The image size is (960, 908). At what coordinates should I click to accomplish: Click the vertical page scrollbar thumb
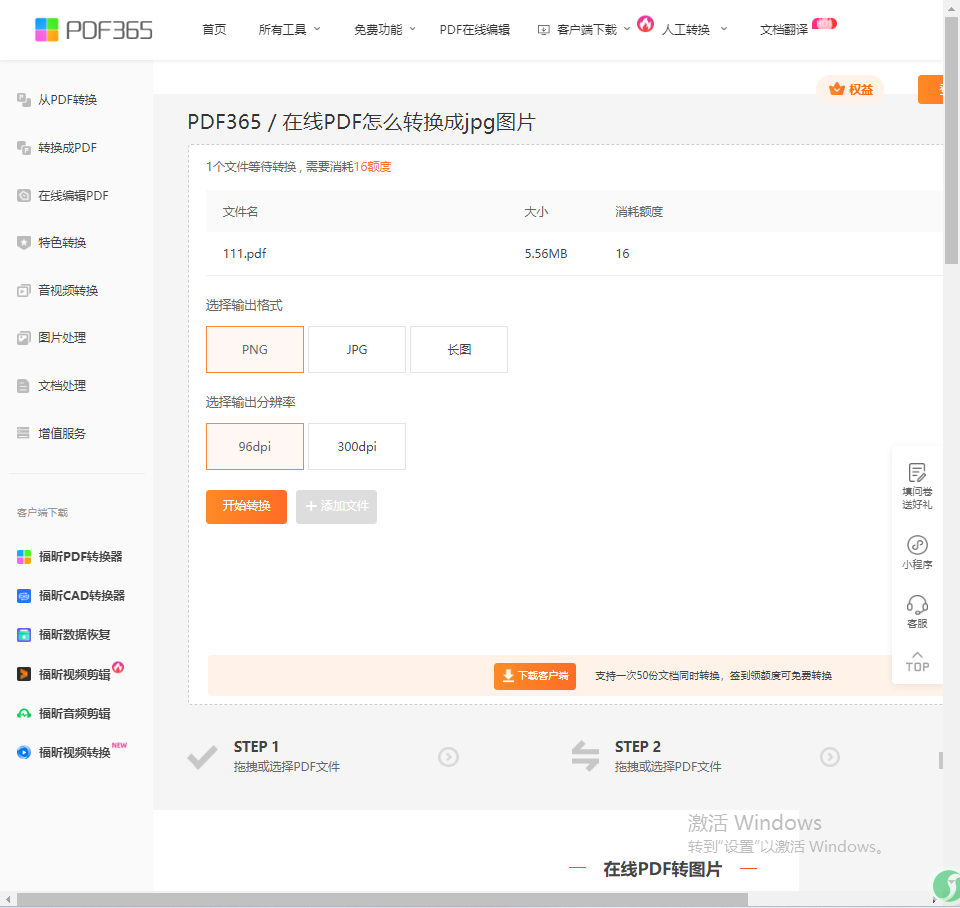coord(951,141)
